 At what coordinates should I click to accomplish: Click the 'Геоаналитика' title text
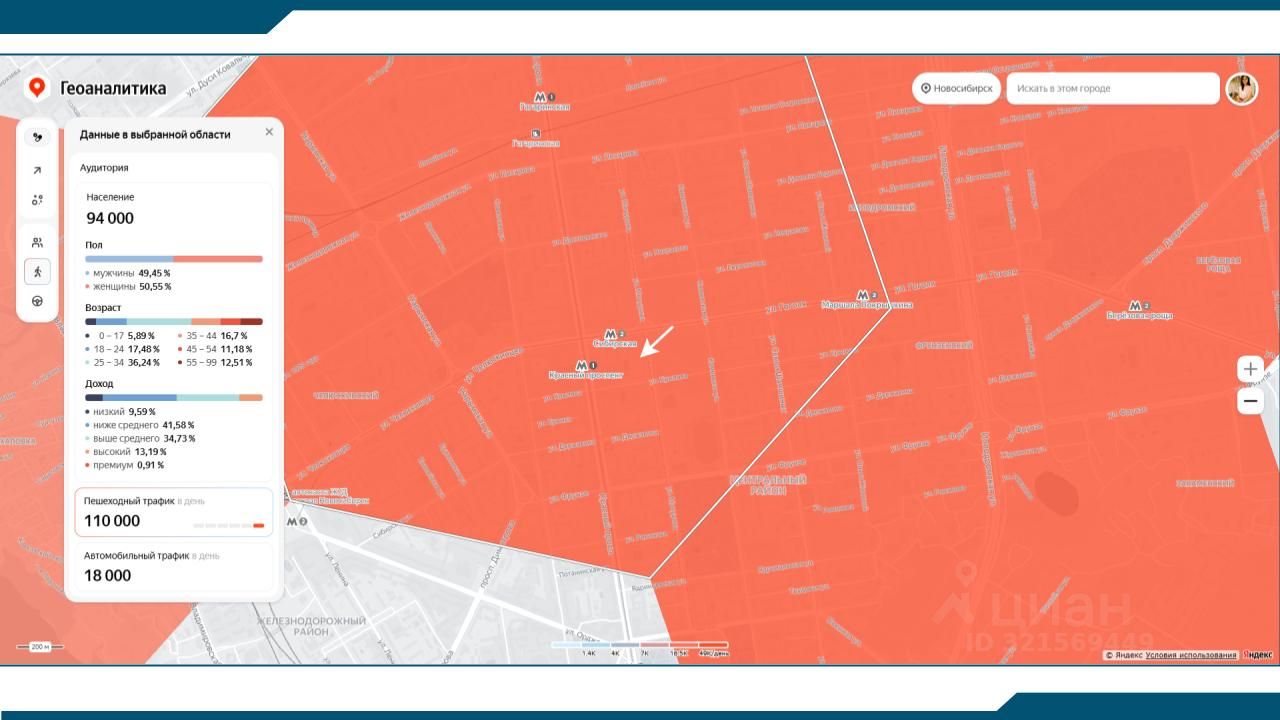pos(113,88)
